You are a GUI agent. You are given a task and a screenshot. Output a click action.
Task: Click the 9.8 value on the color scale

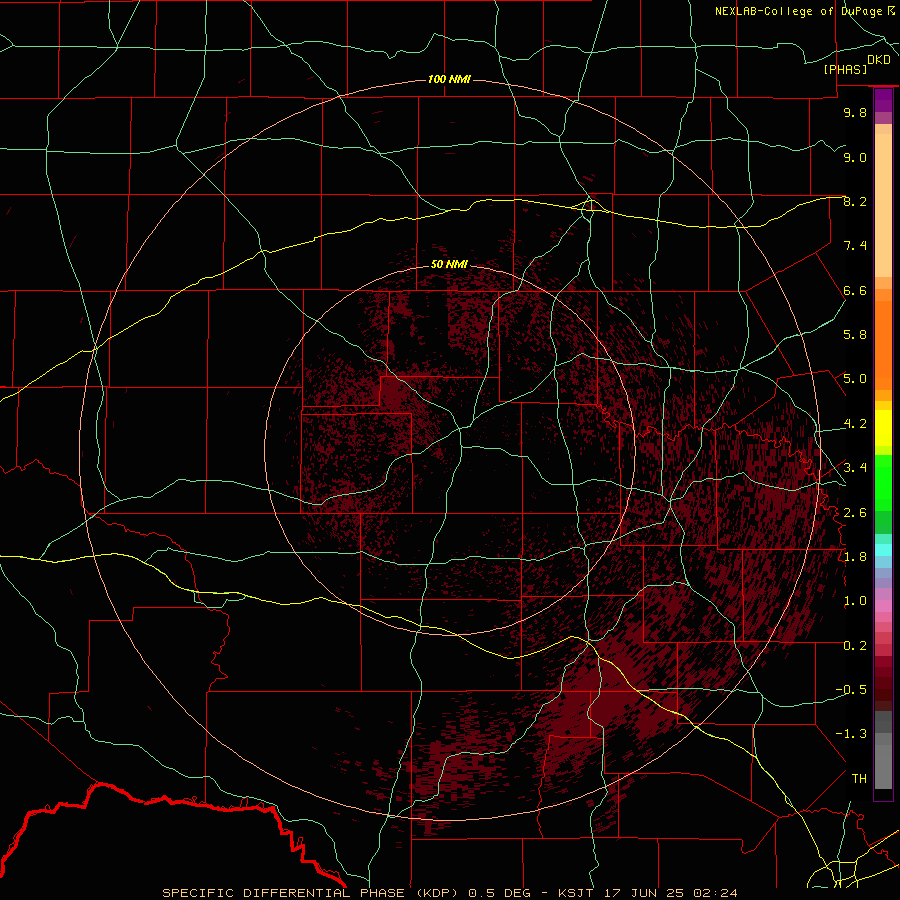click(x=855, y=112)
